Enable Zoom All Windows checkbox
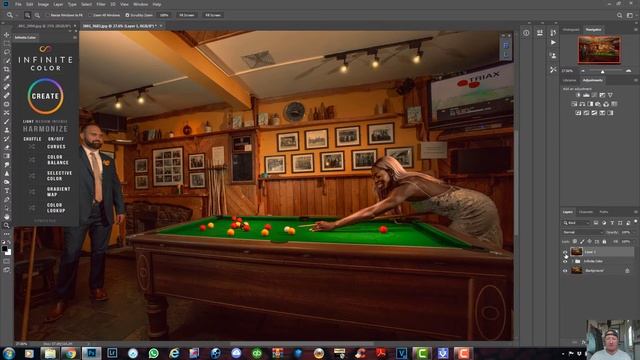 91,15
